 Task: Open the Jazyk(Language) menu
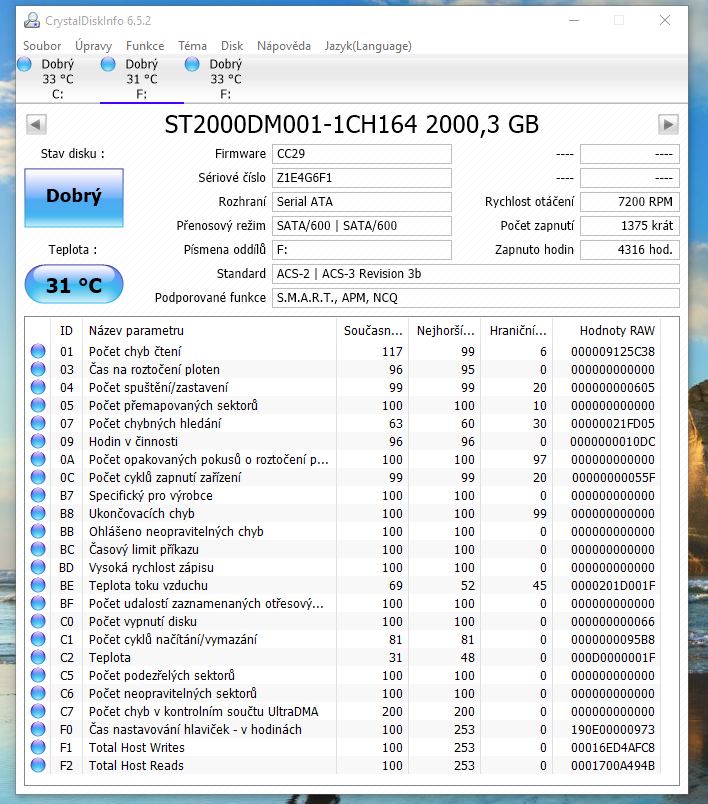tap(368, 46)
